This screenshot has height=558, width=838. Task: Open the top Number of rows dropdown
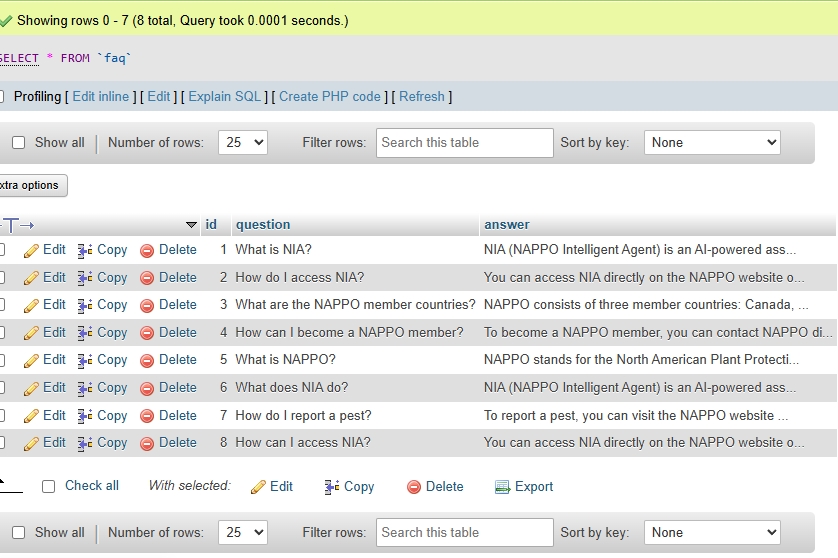[243, 143]
